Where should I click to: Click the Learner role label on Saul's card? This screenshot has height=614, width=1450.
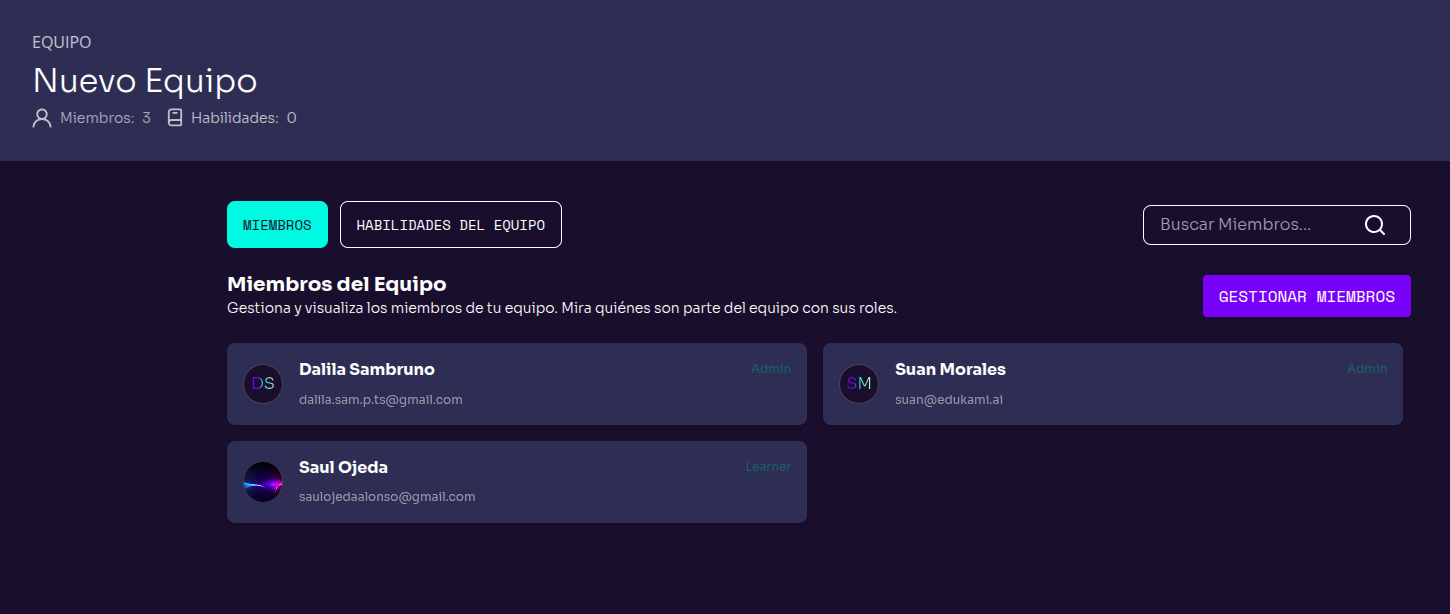coord(768,467)
